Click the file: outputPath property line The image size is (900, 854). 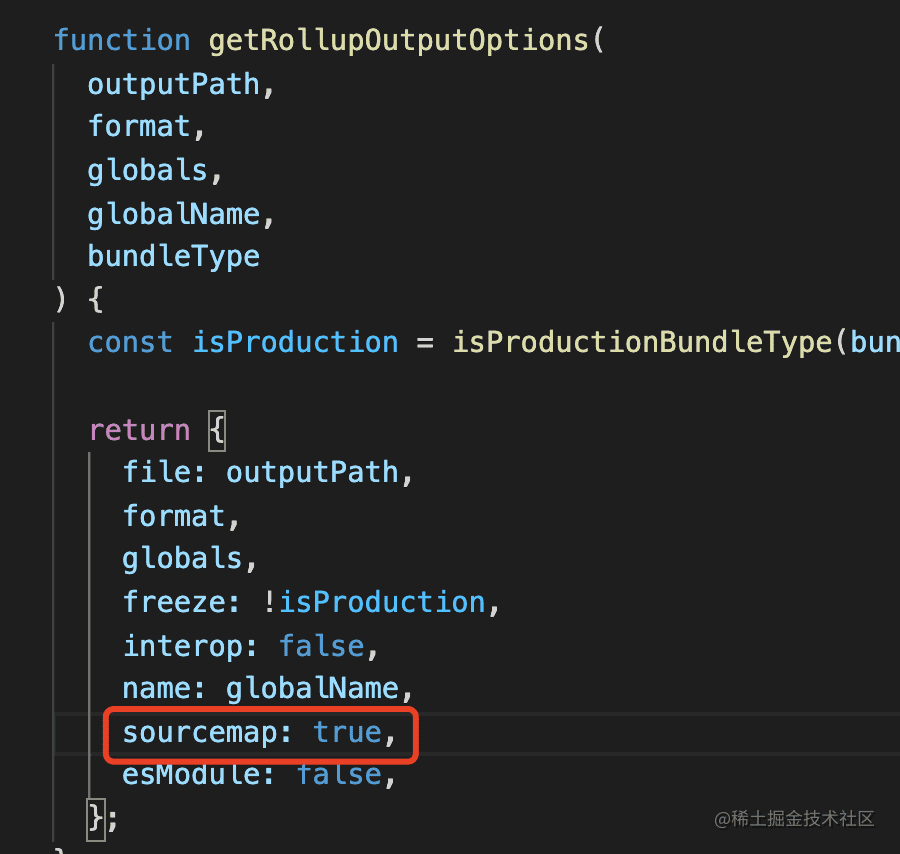pos(267,473)
